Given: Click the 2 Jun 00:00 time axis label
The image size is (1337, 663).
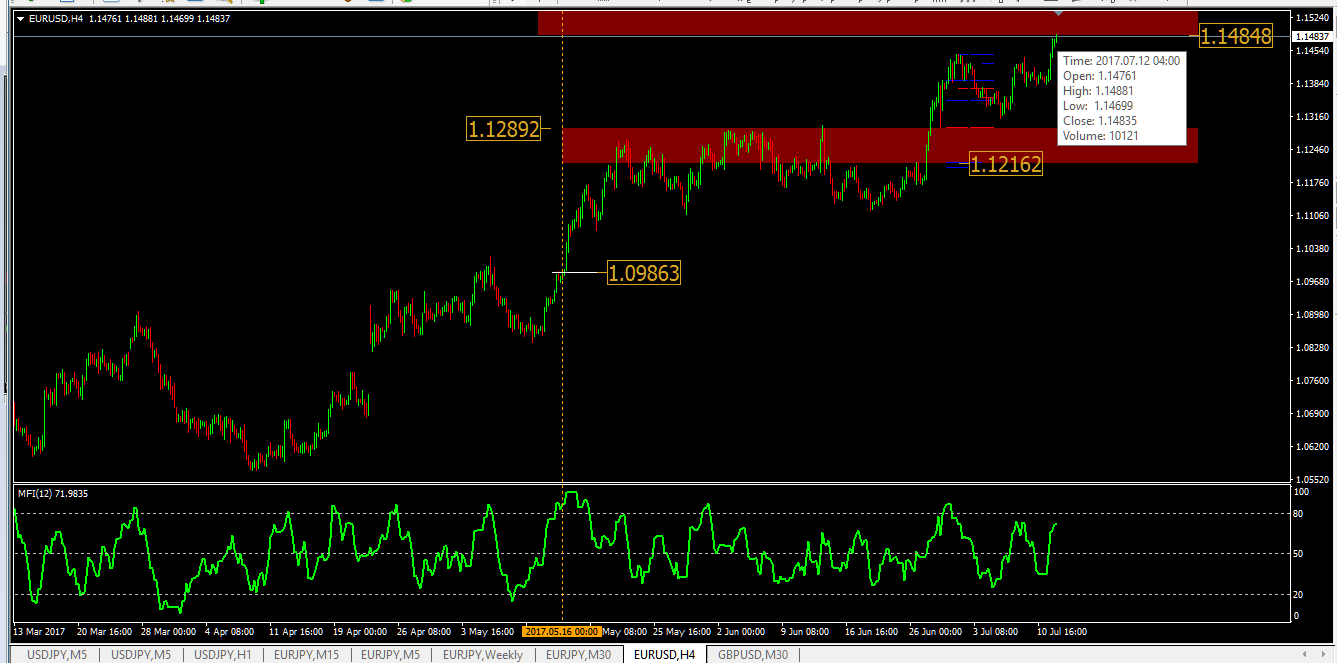Looking at the screenshot, I should (x=741, y=632).
